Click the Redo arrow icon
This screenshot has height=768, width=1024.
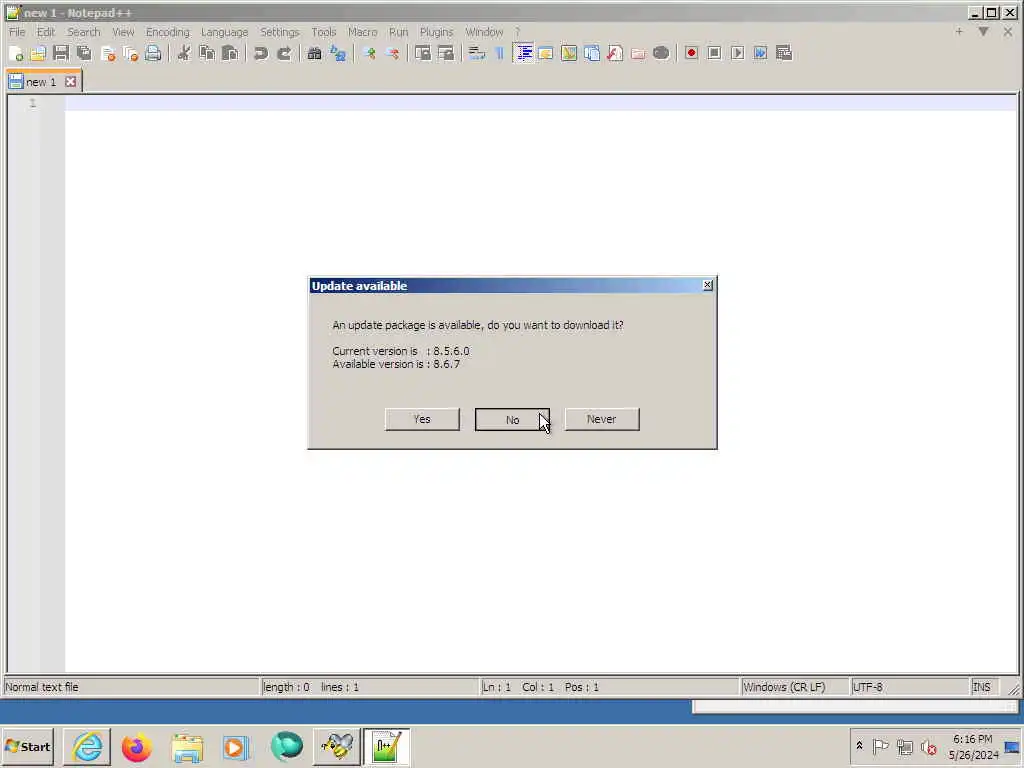(x=283, y=54)
